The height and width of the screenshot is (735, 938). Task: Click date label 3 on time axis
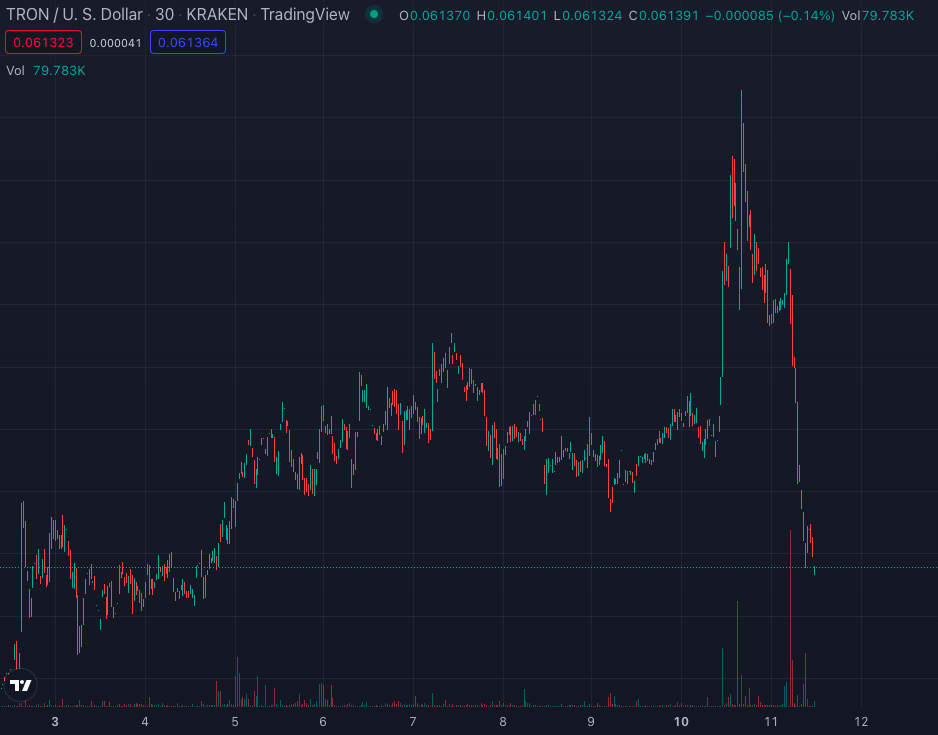coord(55,722)
